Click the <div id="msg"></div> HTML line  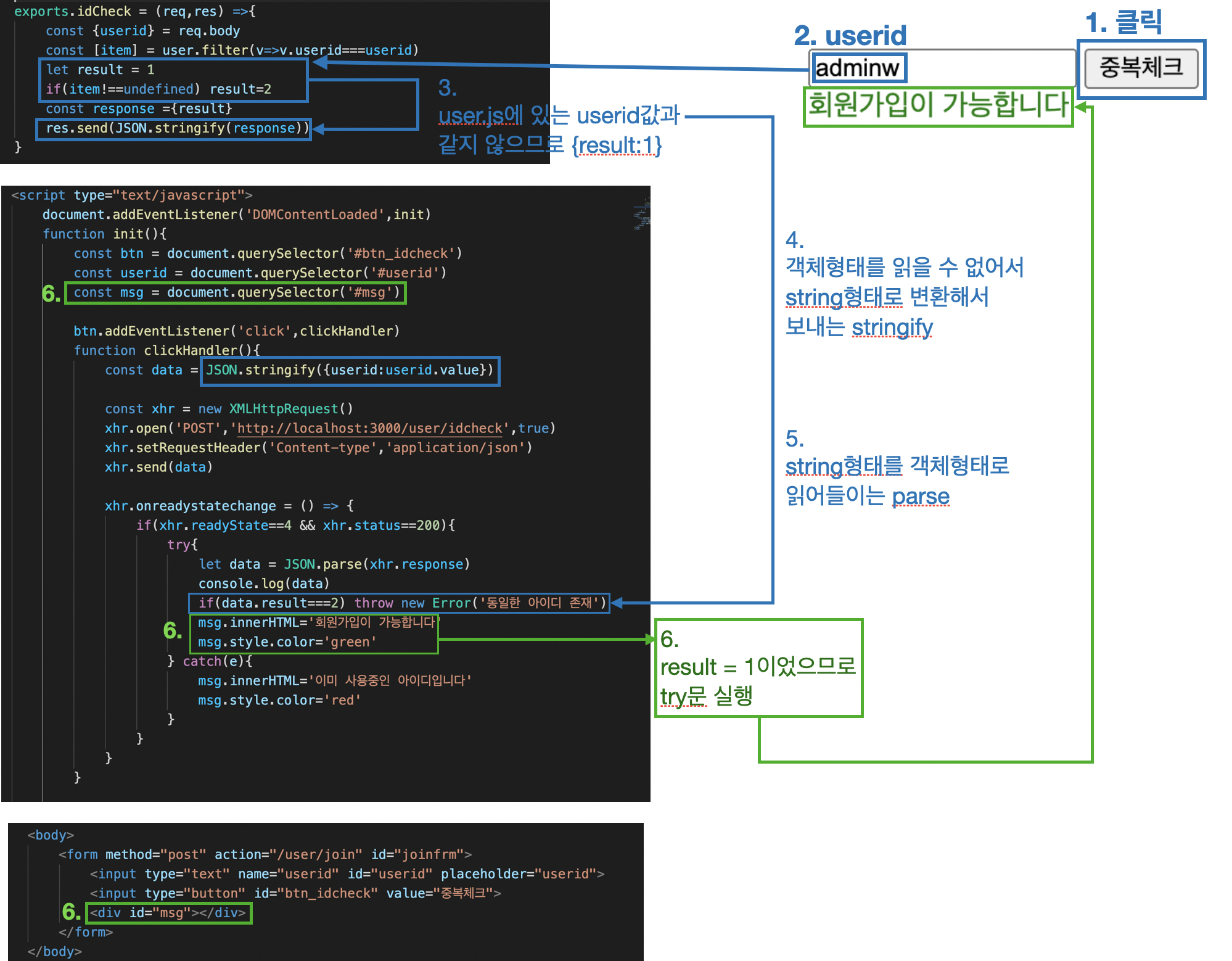click(168, 912)
